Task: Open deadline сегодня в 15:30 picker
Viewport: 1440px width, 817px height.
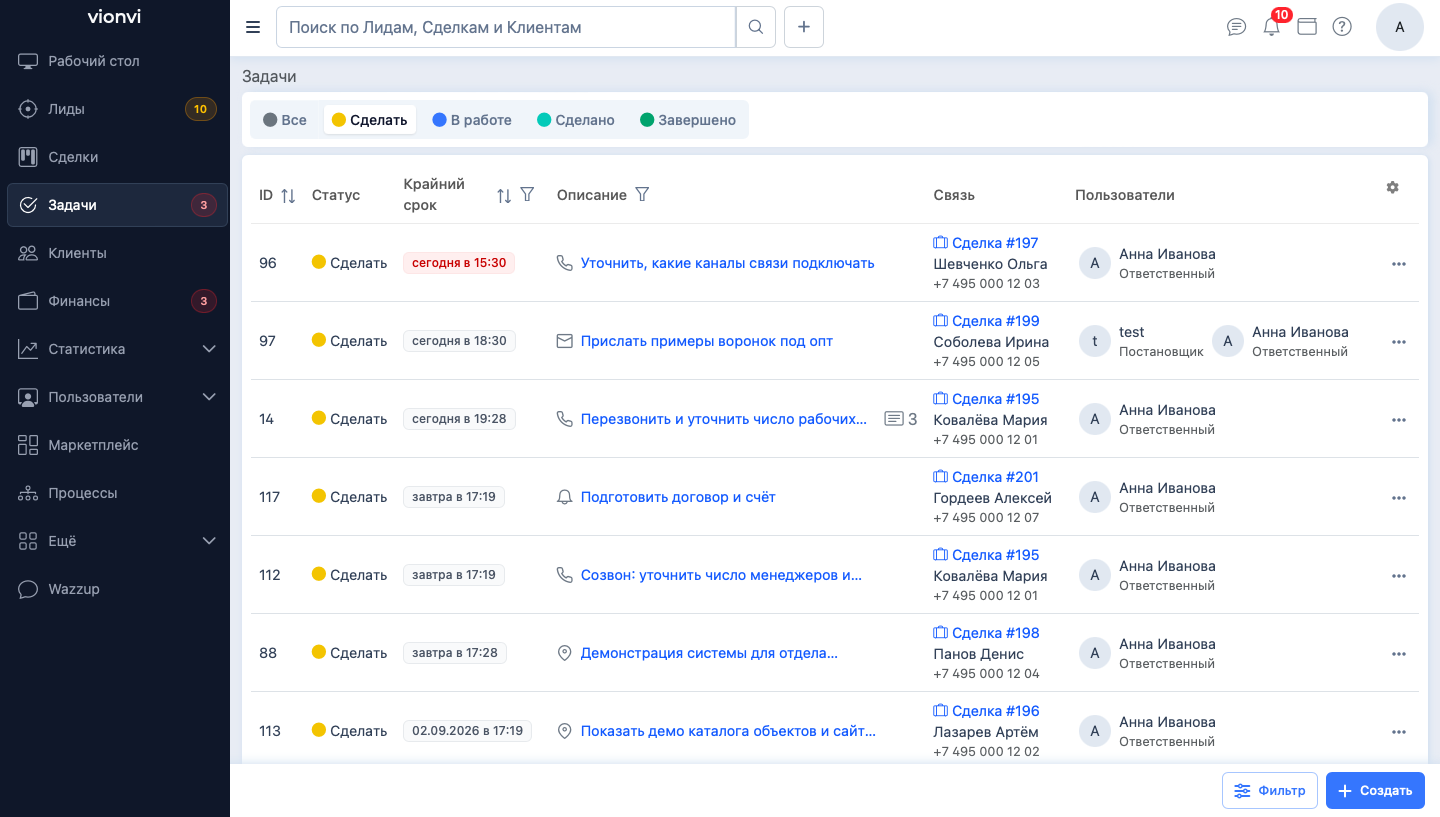Action: 459,263
